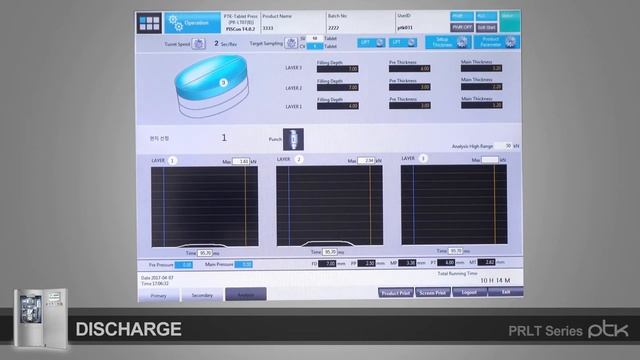Image resolution: width=640 pixels, height=360 pixels.
Task: Click the green status button in header
Action: coord(510,22)
